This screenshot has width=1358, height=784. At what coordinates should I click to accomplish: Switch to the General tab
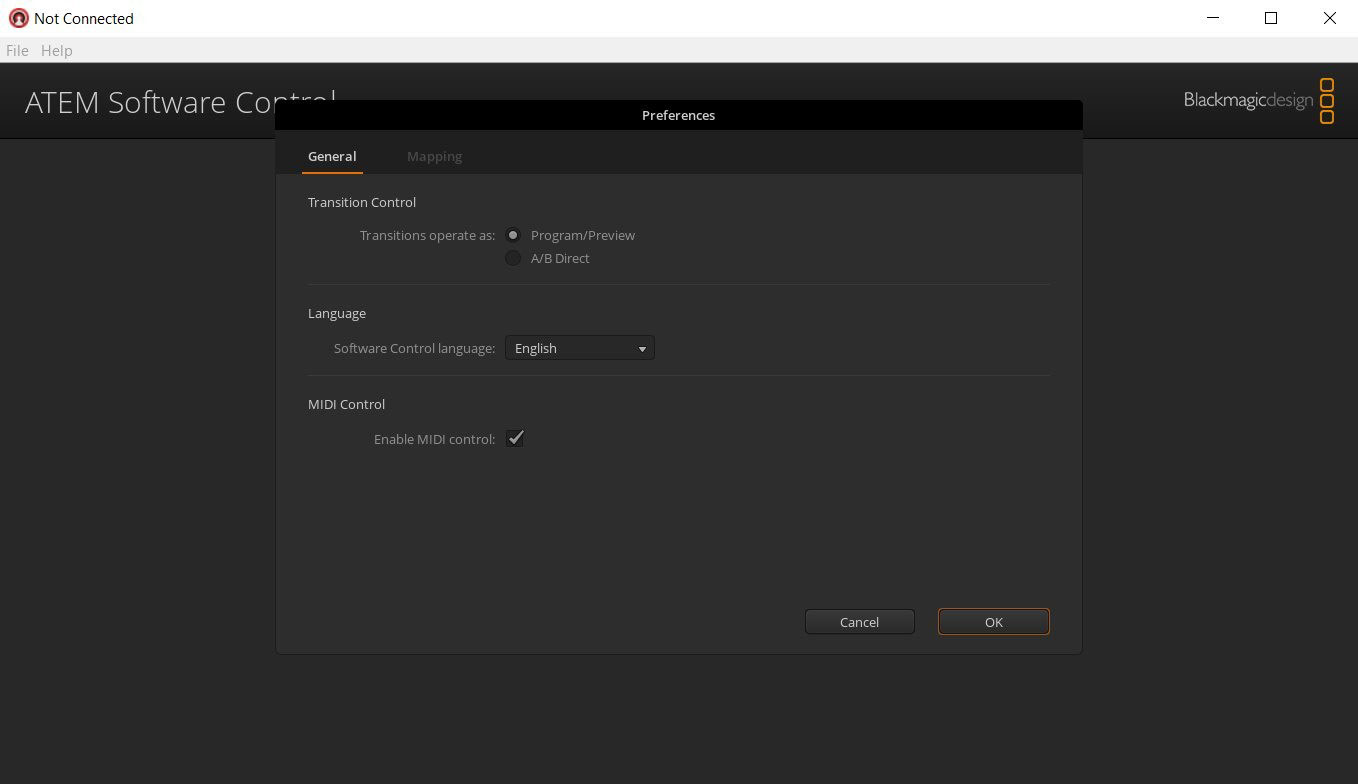point(332,156)
